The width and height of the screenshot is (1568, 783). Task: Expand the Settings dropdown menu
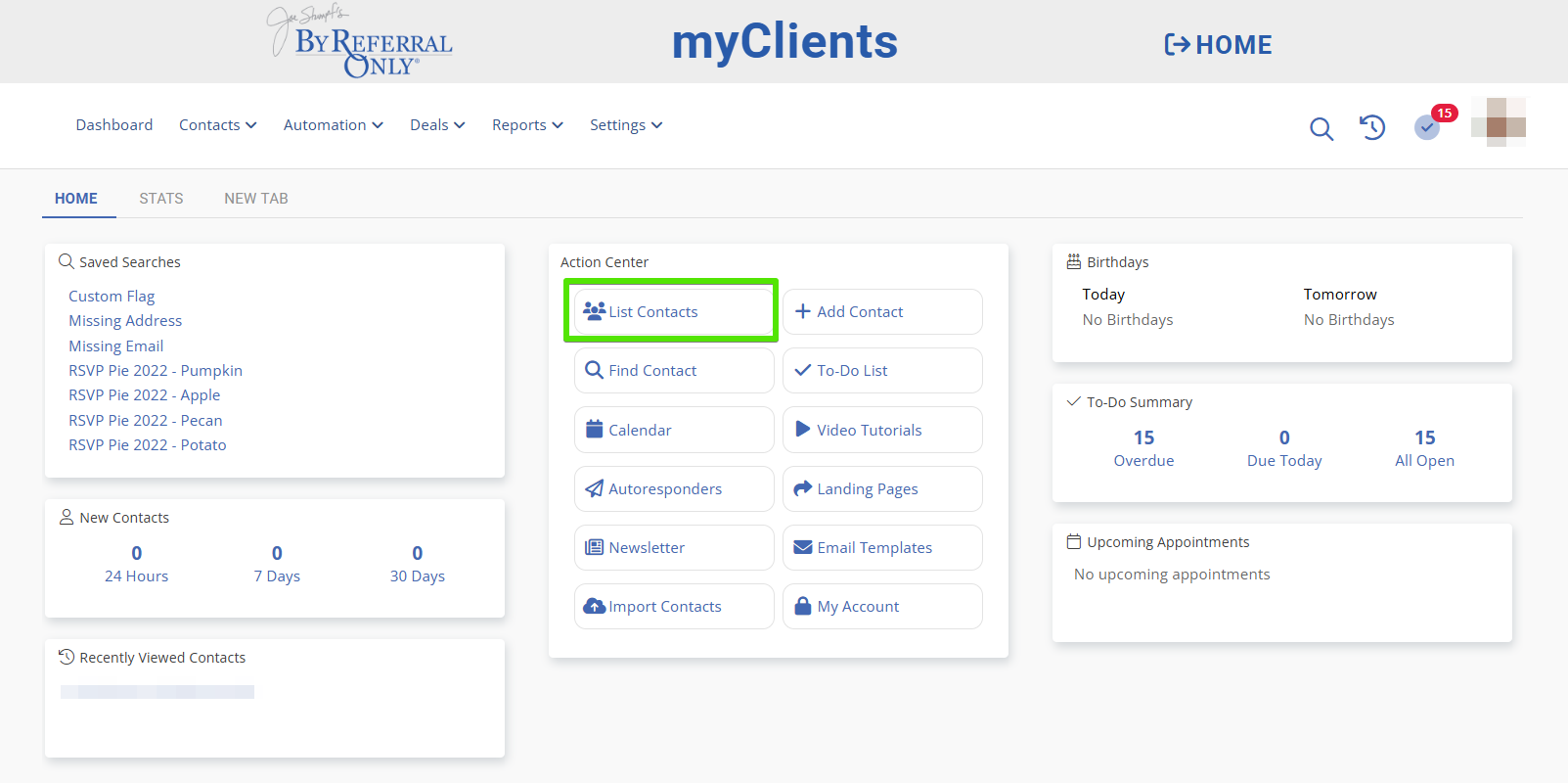(x=626, y=125)
